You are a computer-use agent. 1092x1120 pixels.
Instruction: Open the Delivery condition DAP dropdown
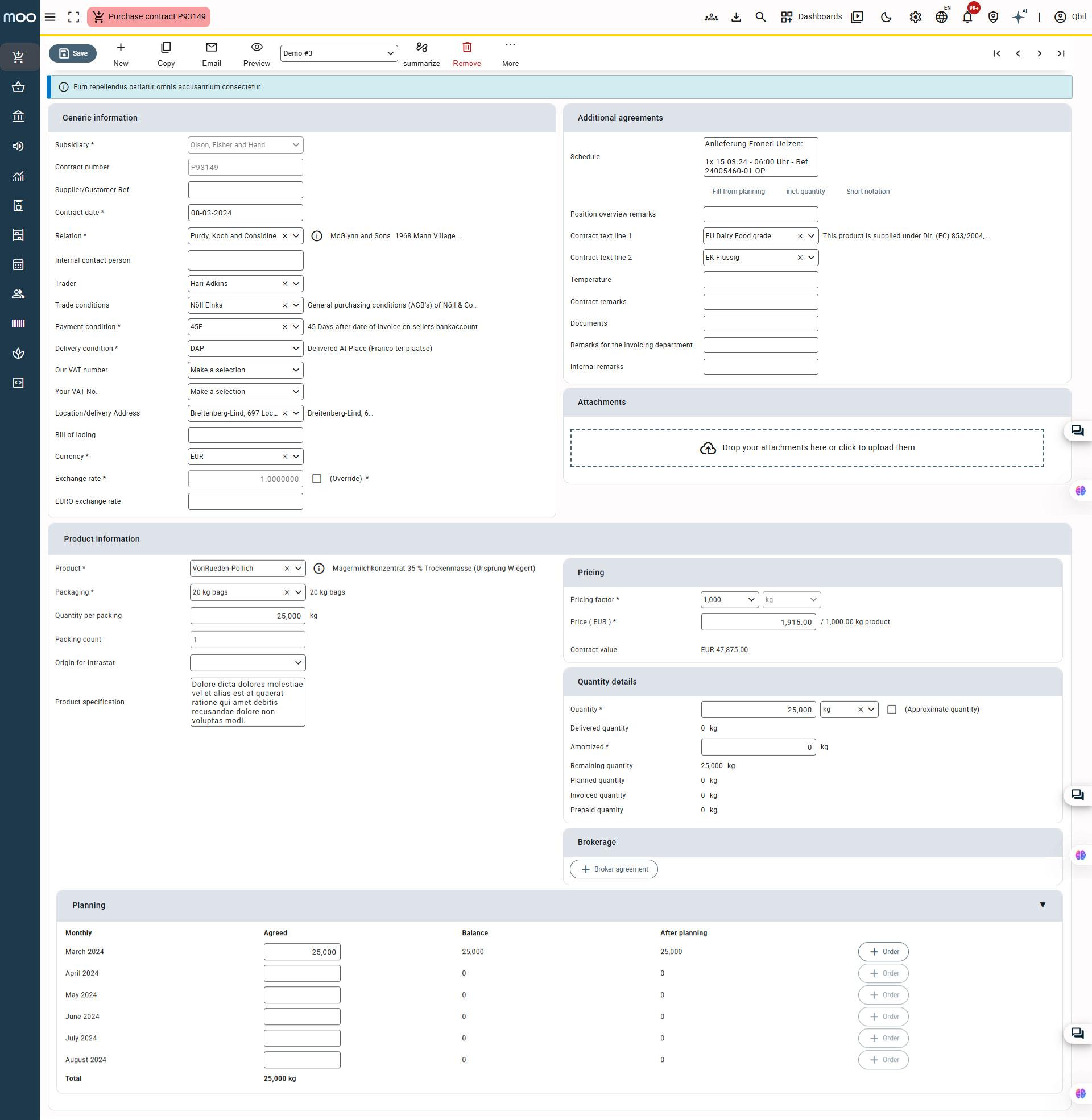[x=245, y=349]
